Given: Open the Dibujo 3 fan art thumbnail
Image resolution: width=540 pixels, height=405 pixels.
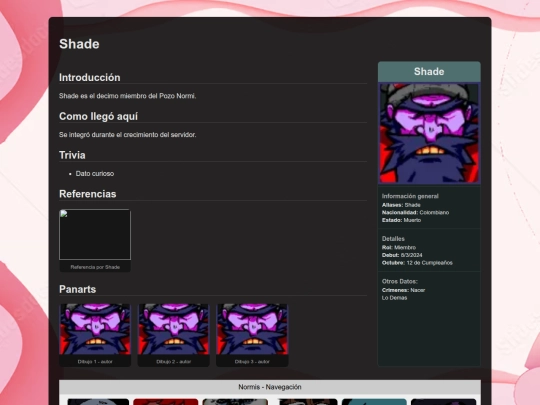Looking at the screenshot, I should pyautogui.click(x=252, y=329).
